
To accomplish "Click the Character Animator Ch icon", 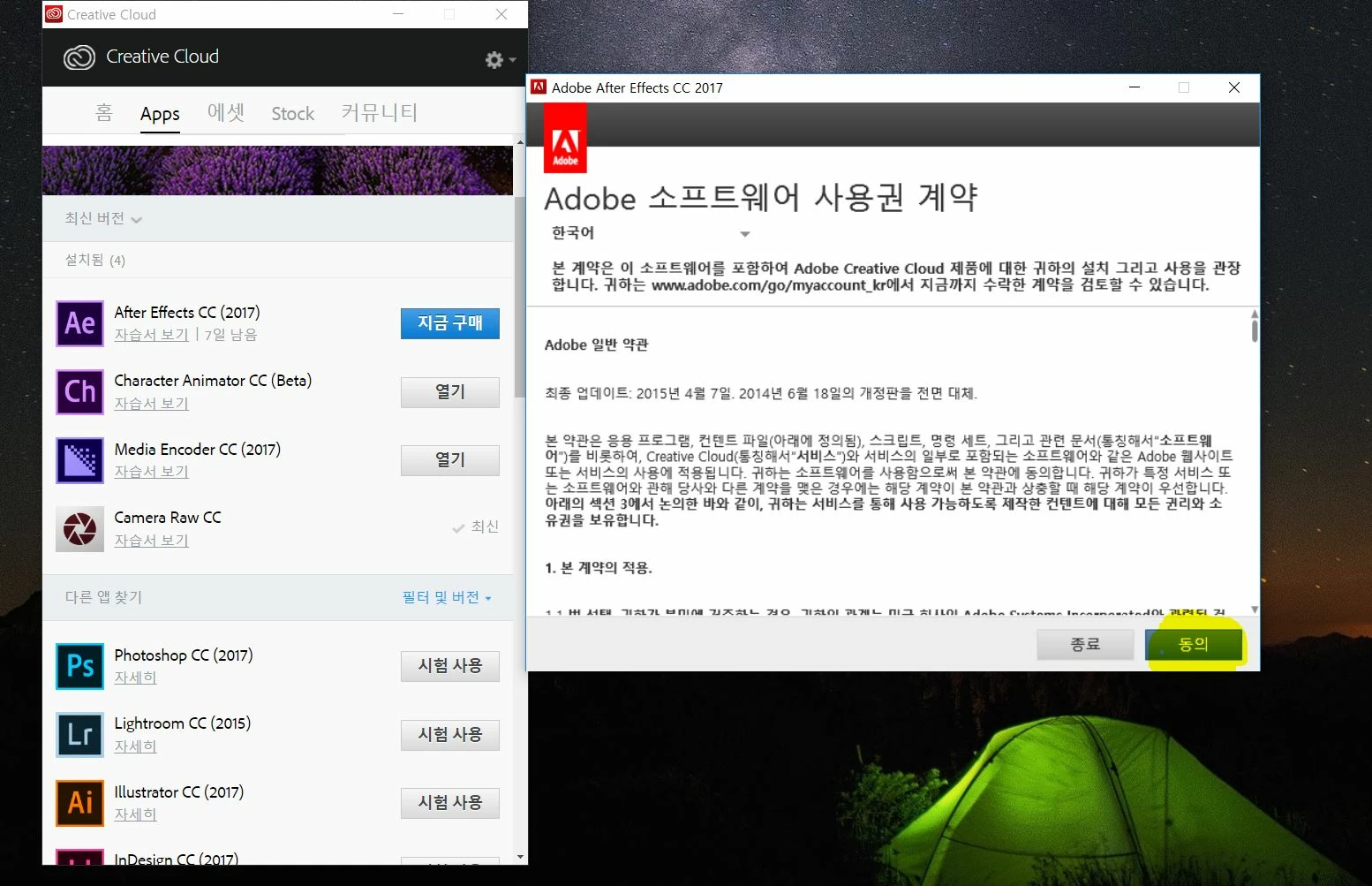I will tap(79, 391).
